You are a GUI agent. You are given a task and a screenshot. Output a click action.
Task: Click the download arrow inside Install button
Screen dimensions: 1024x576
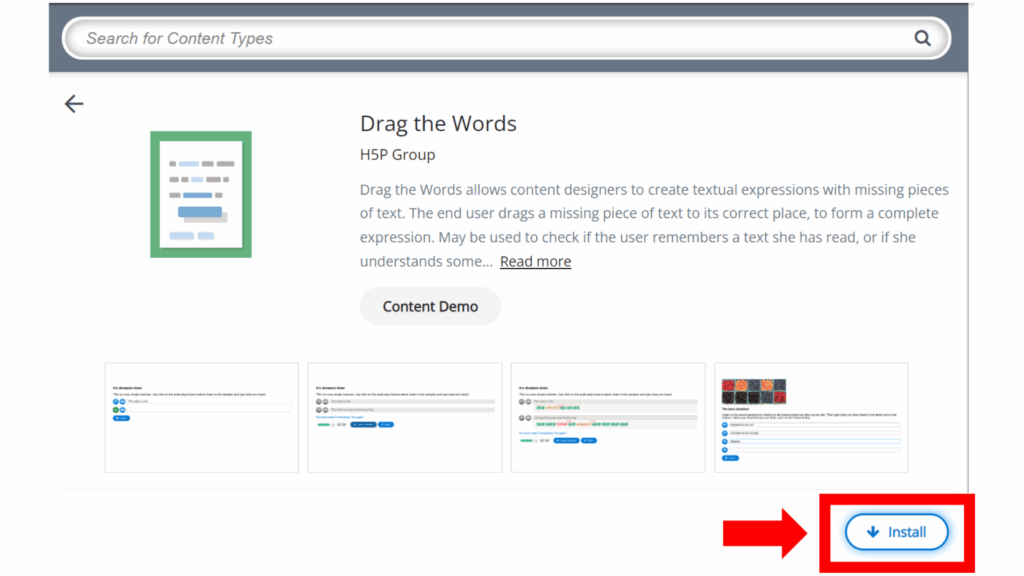coord(873,532)
